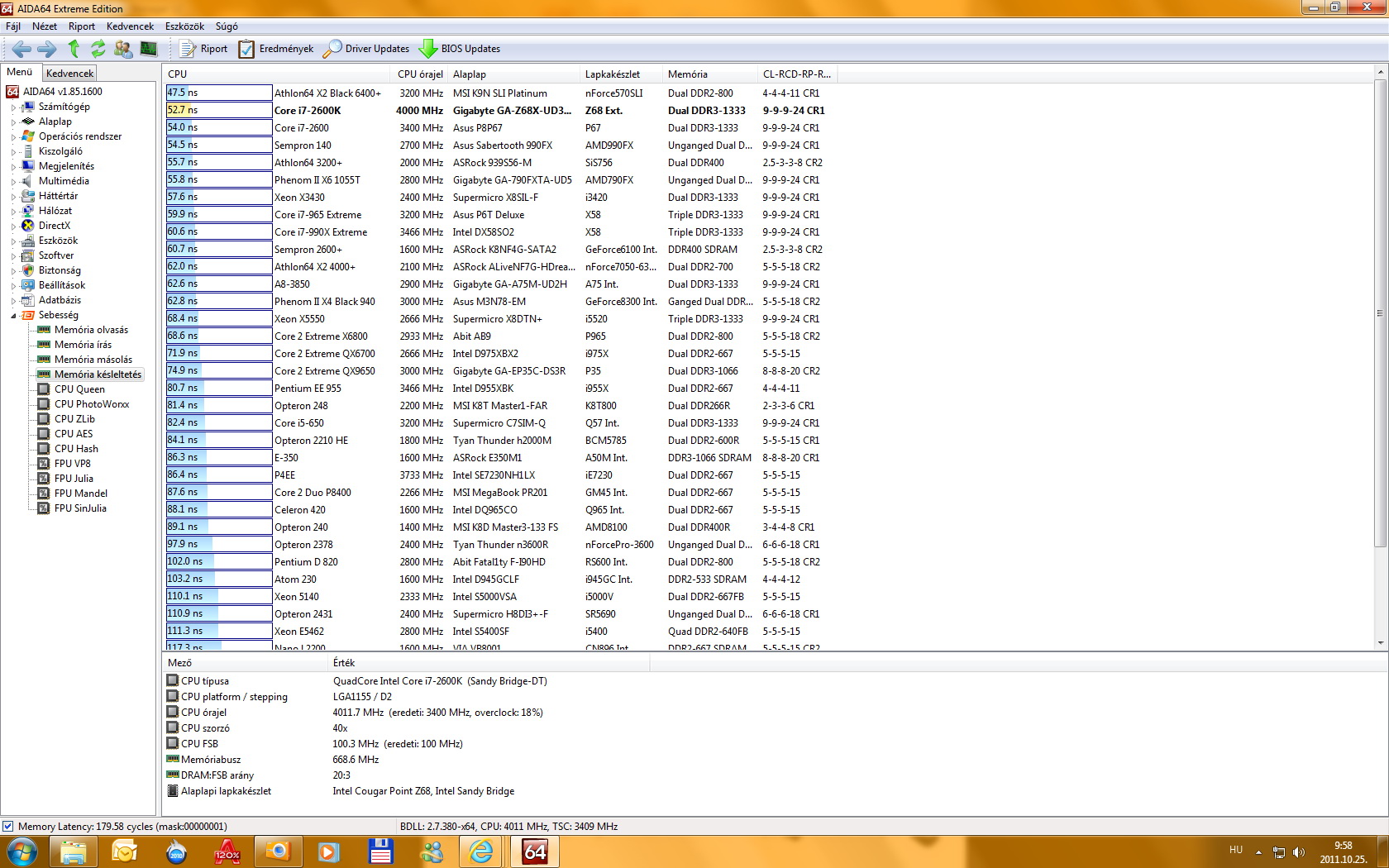Click the BIOS Updates button
1389x868 pixels.
pyautogui.click(x=460, y=49)
